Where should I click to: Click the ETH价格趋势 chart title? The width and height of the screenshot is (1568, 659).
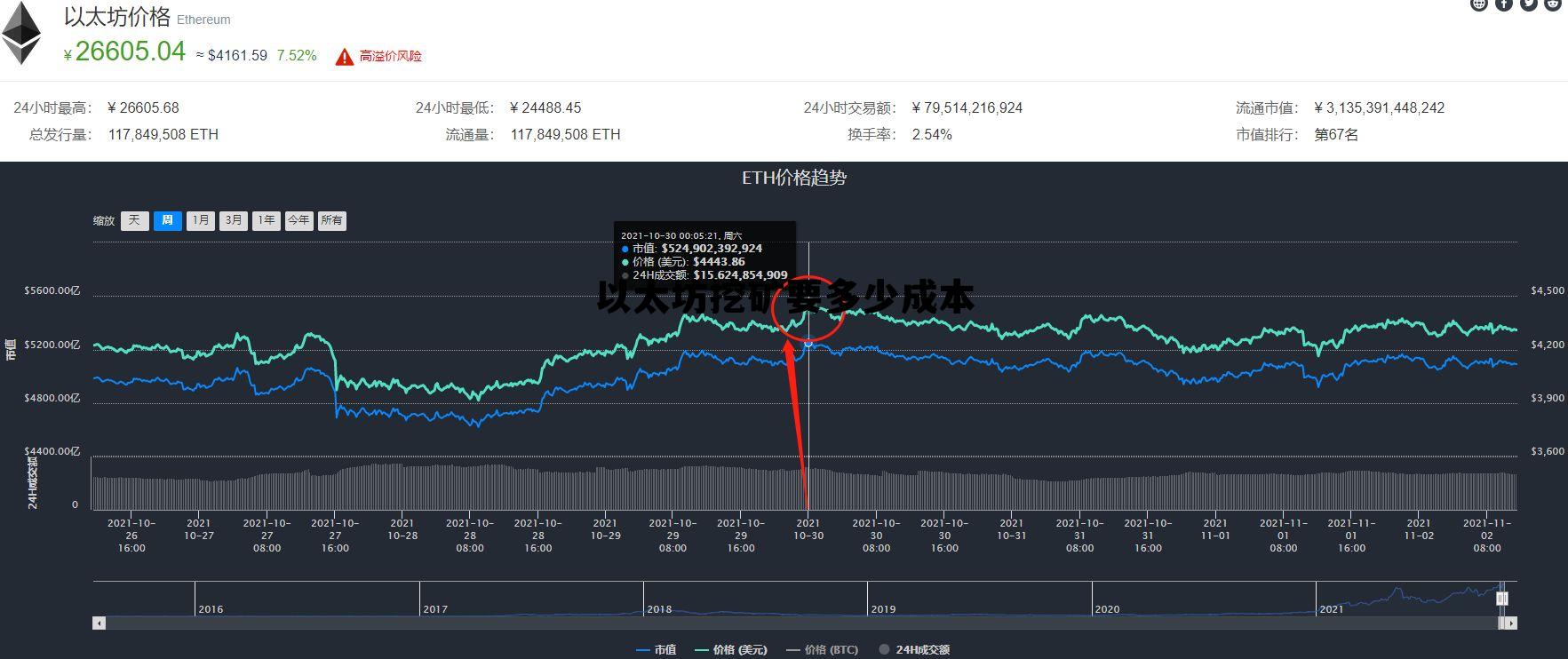[794, 178]
